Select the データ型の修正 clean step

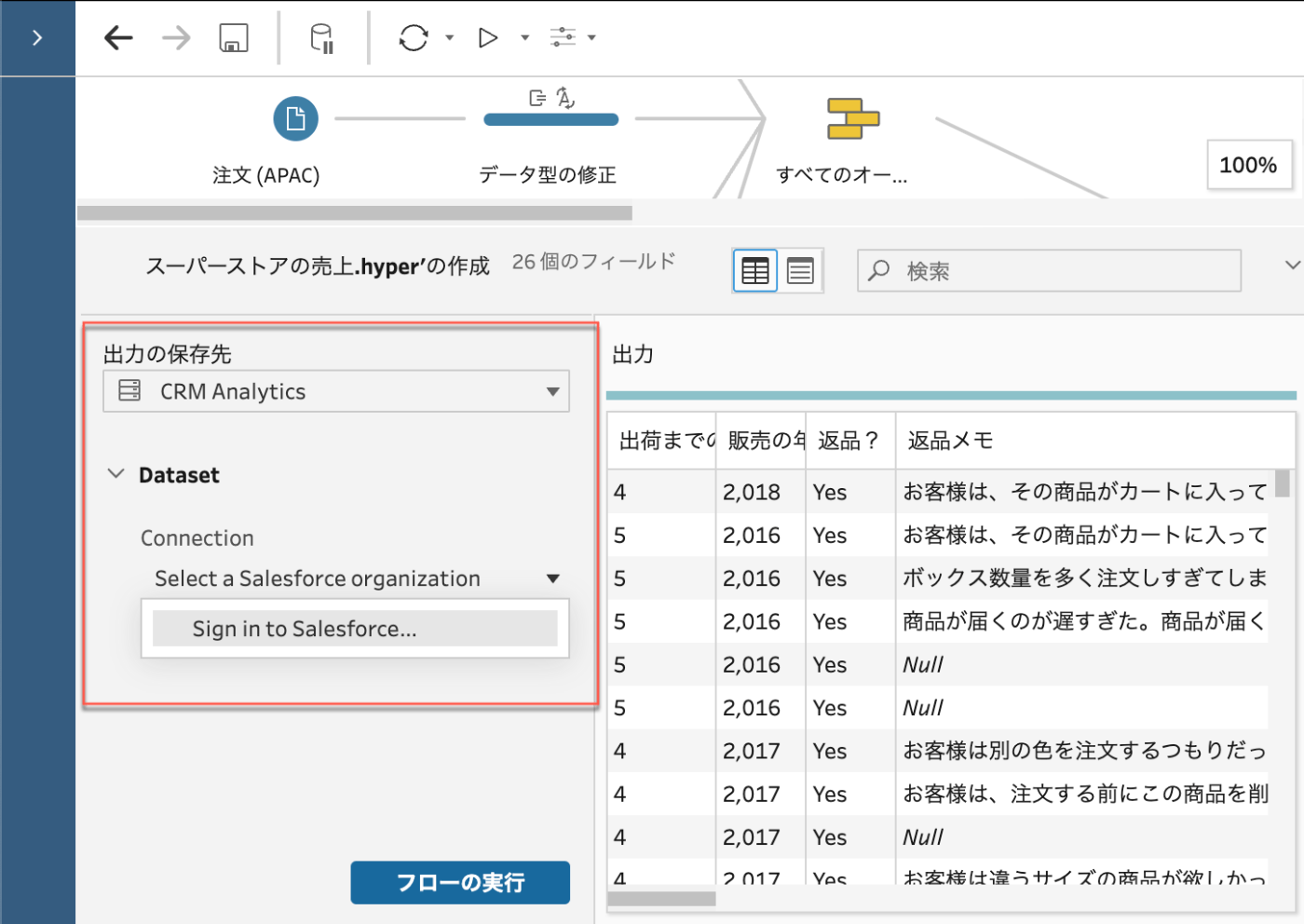551,119
